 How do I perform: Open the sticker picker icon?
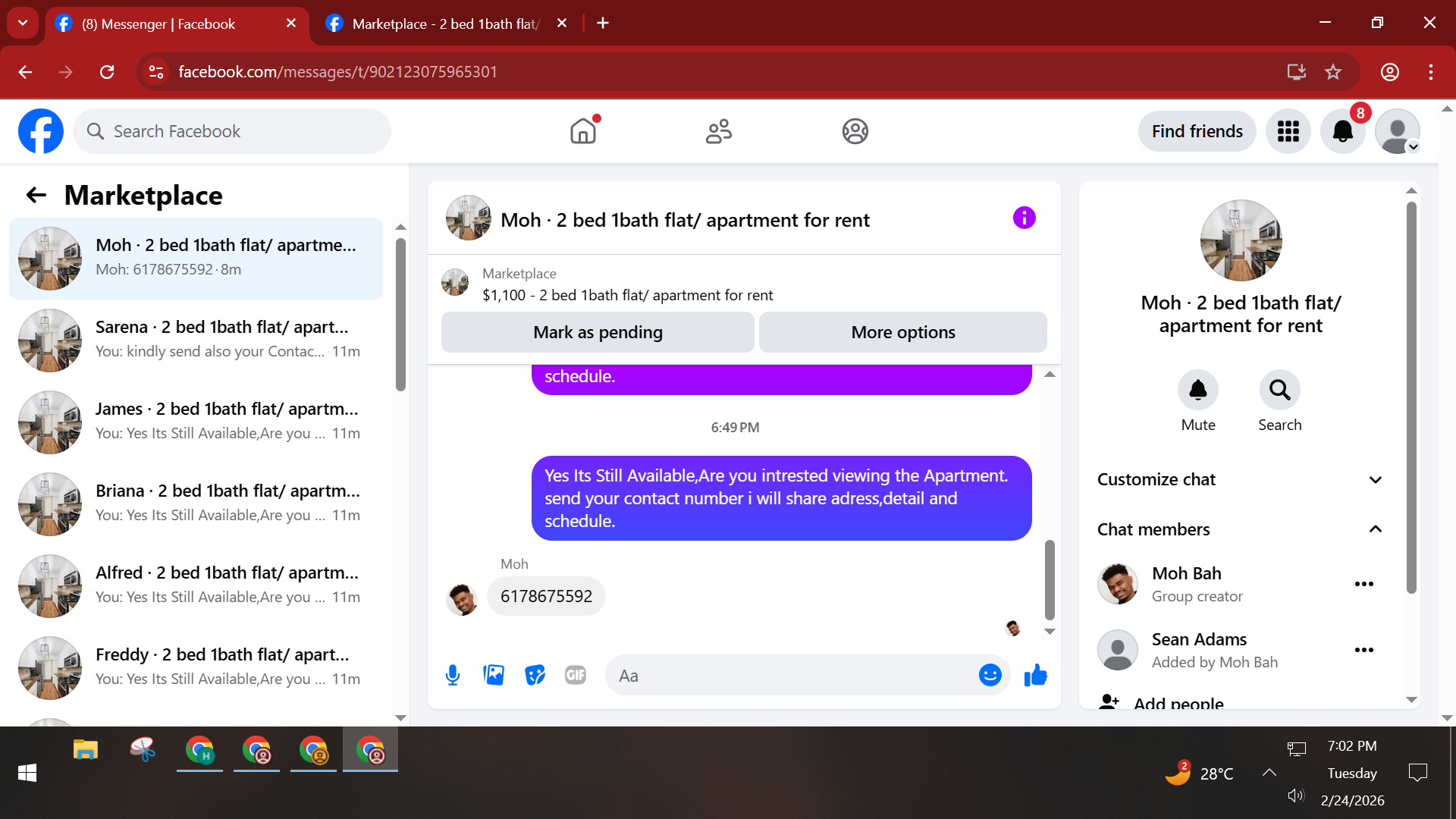click(x=535, y=675)
